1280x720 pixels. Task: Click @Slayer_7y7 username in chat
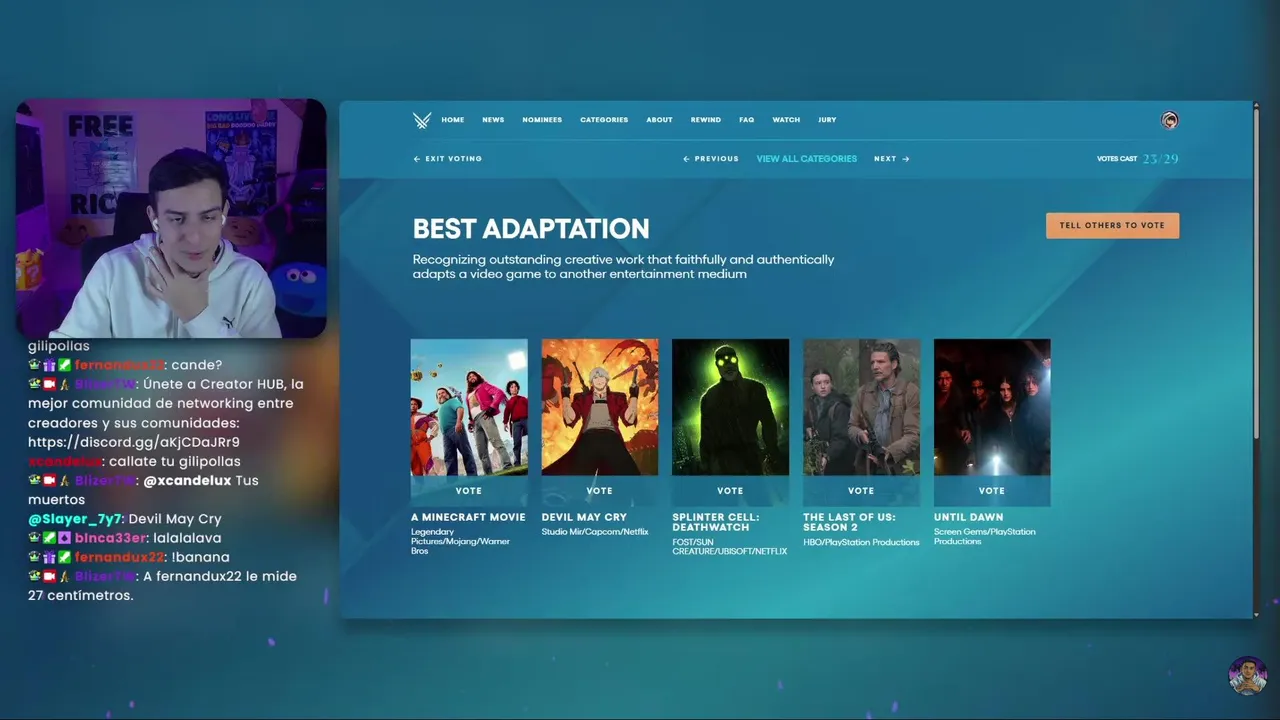coord(74,519)
